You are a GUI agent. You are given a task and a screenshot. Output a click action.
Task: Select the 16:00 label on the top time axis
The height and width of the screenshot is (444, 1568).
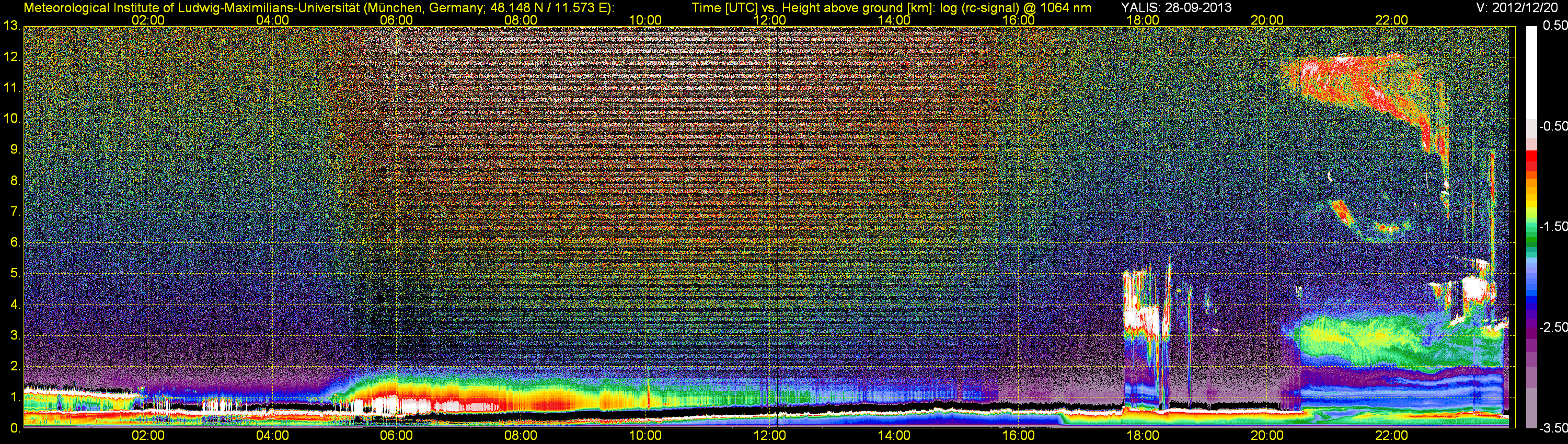coord(1018,20)
